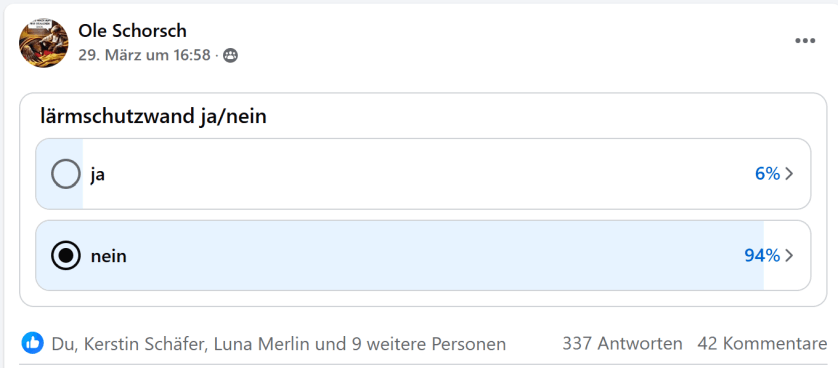
Task: Open the 42 Kommentare section
Action: tap(762, 343)
